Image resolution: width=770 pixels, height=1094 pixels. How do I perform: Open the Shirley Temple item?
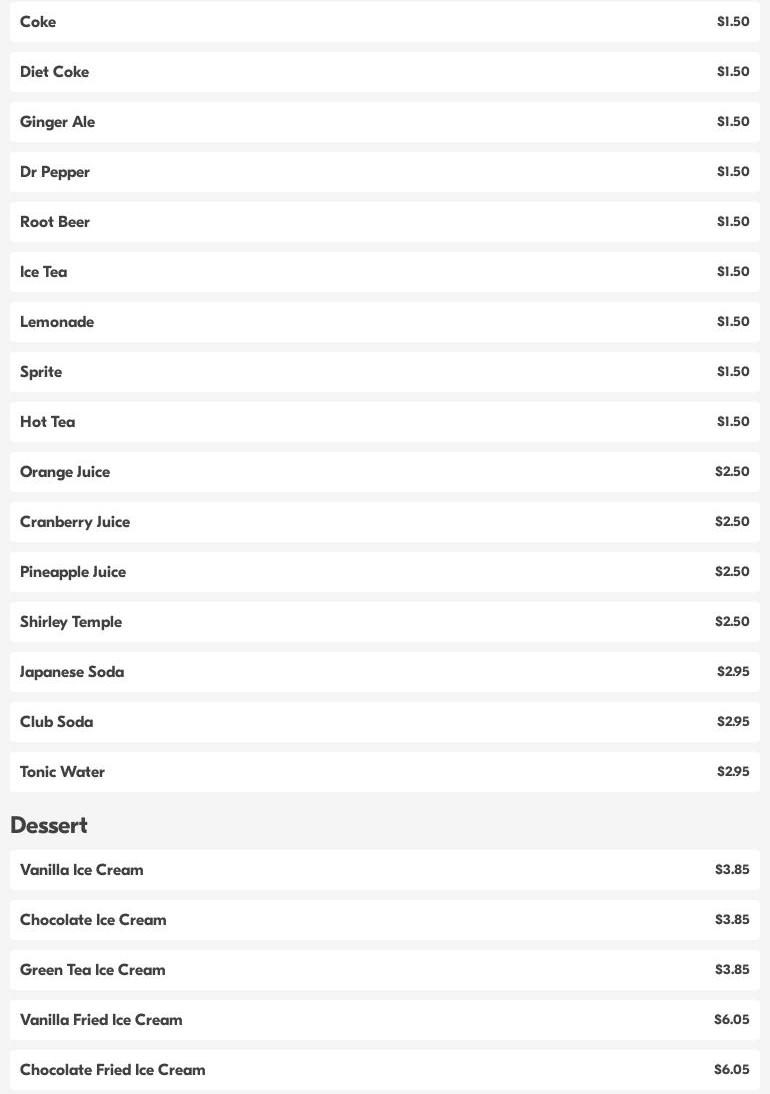tap(71, 622)
